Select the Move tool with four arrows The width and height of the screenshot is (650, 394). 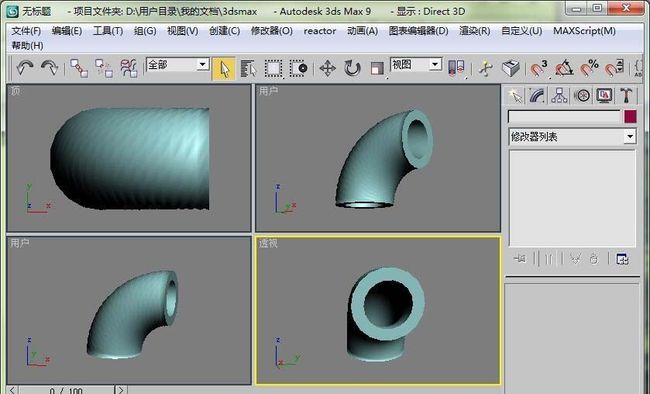pyautogui.click(x=327, y=68)
